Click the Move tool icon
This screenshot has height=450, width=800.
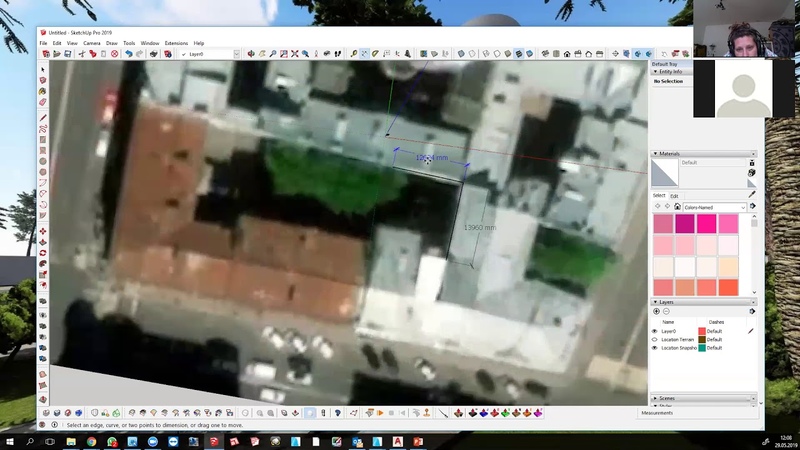click(43, 231)
